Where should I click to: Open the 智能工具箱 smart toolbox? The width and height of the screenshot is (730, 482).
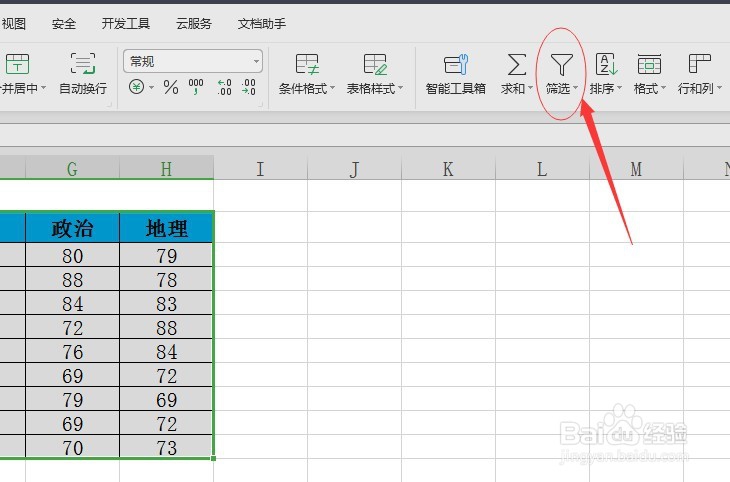456,74
